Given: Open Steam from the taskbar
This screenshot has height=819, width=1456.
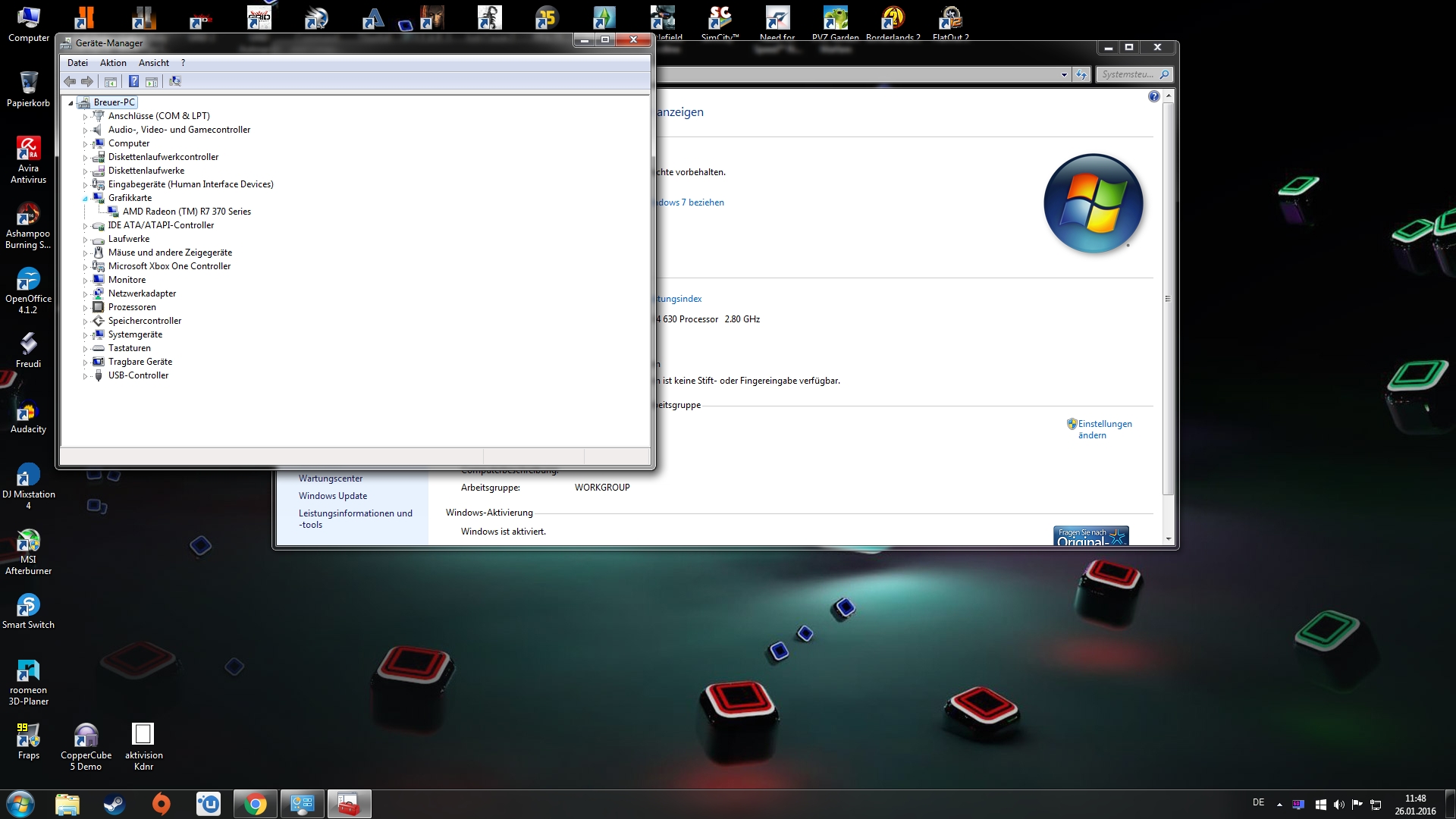Looking at the screenshot, I should 115,804.
